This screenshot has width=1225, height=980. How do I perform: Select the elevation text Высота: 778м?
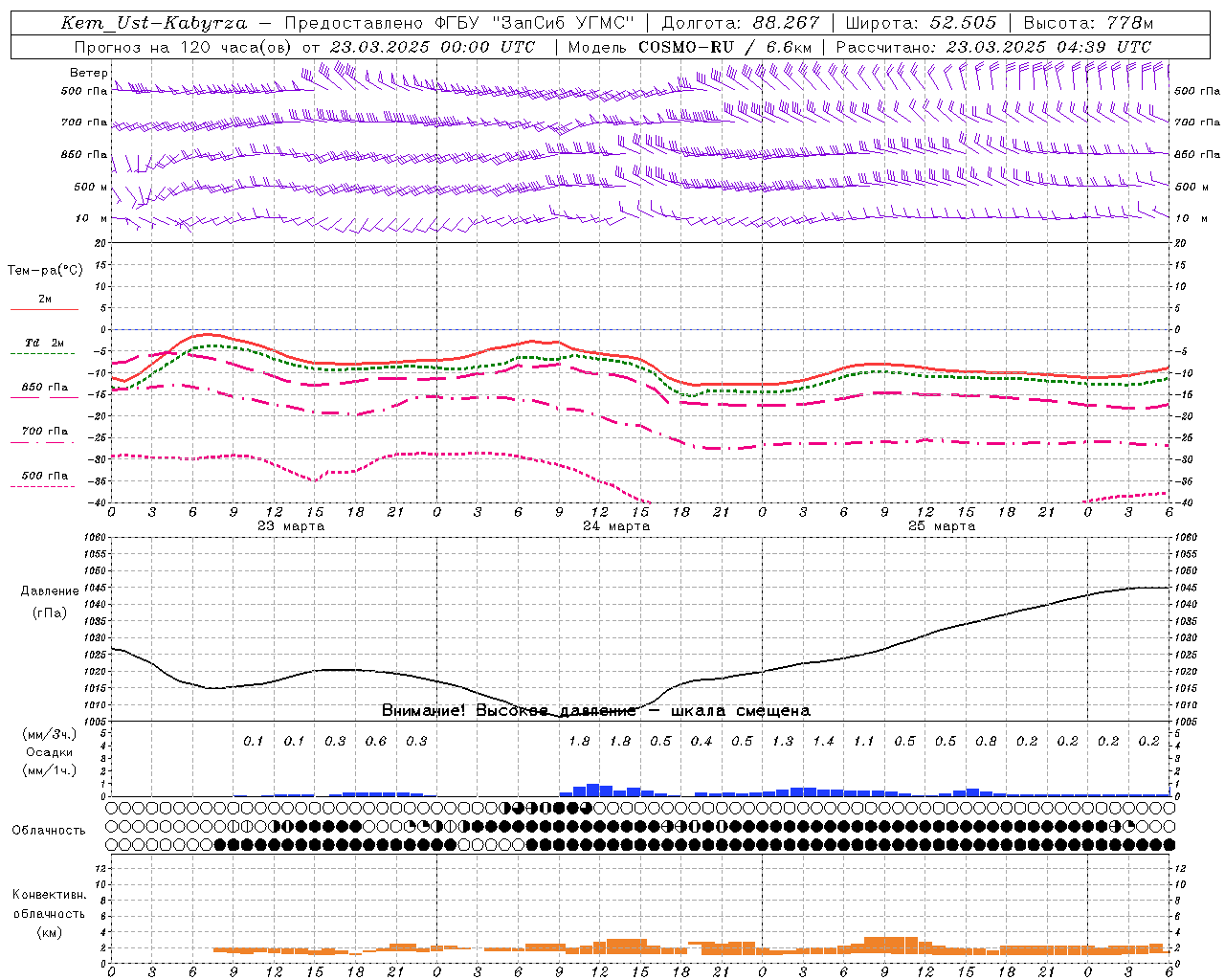(1088, 23)
